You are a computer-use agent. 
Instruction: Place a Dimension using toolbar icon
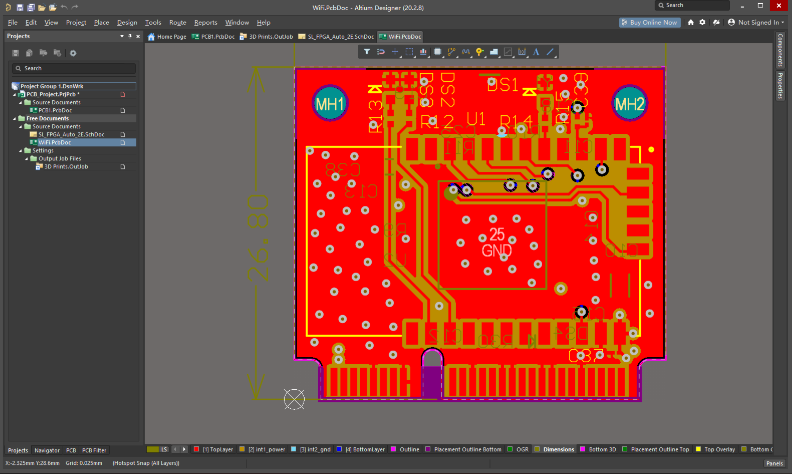522,52
